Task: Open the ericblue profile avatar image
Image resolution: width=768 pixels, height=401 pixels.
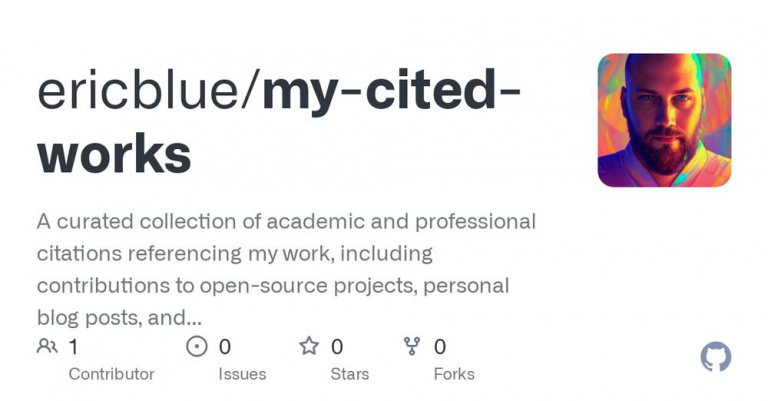Action: click(664, 120)
